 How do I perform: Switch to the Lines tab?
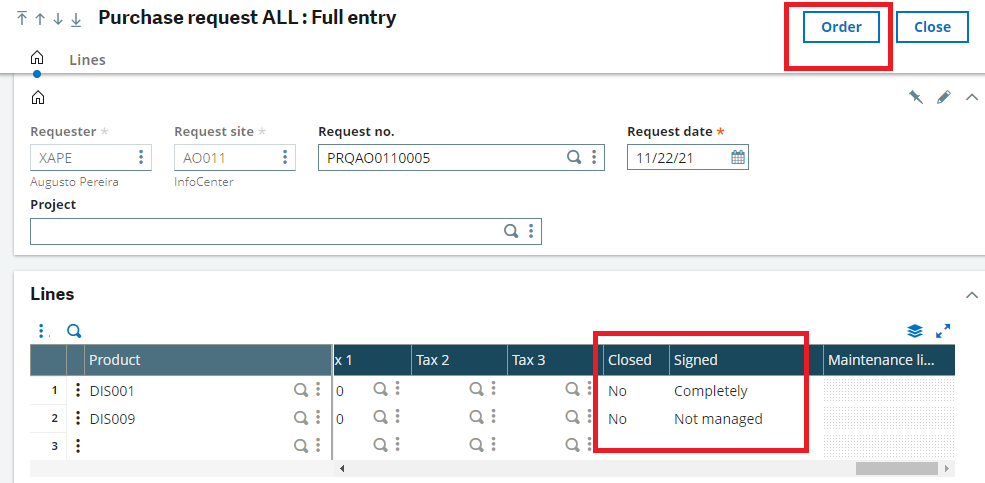click(87, 60)
